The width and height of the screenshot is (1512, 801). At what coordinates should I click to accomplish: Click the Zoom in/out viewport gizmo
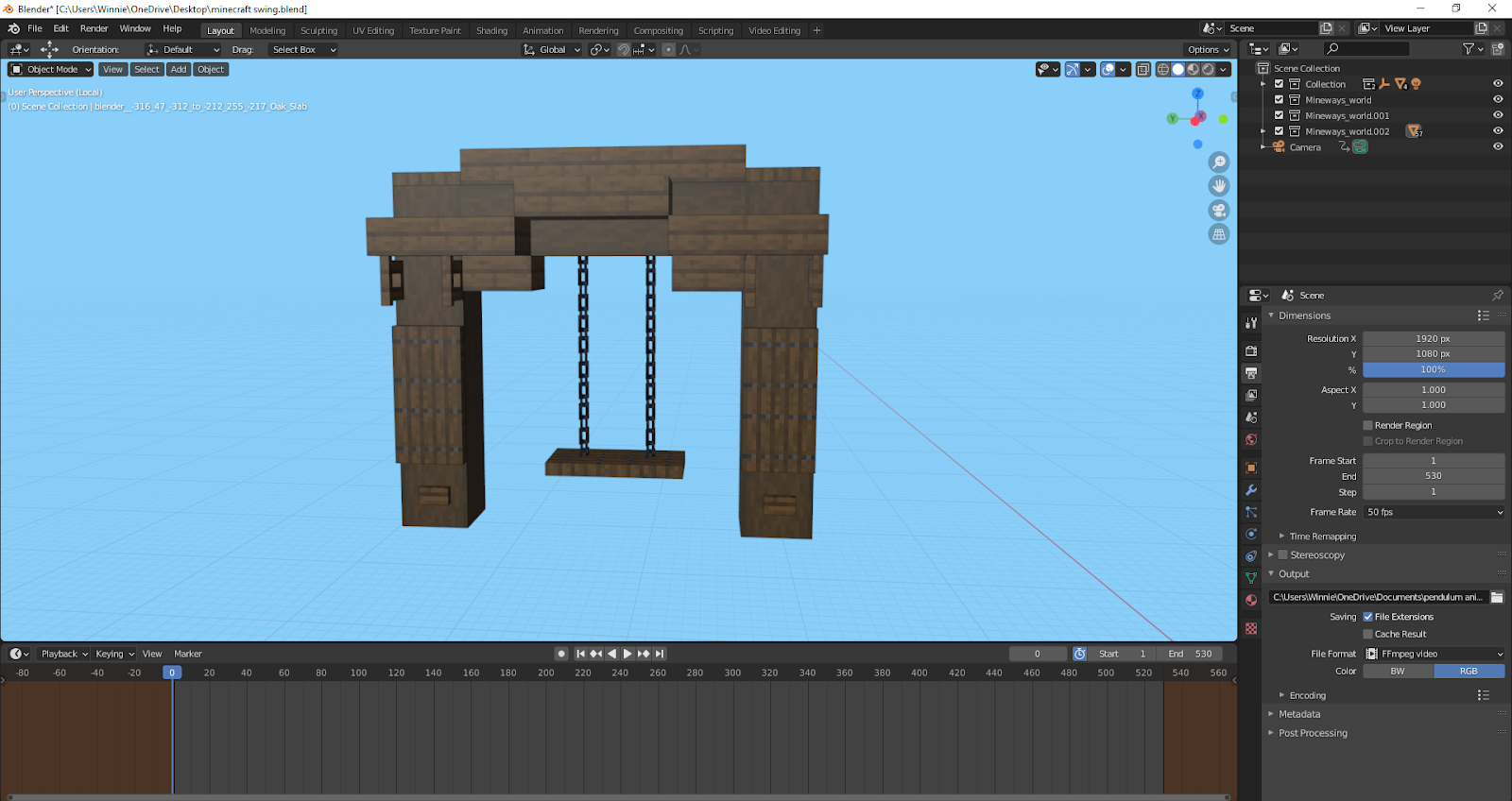[1219, 162]
